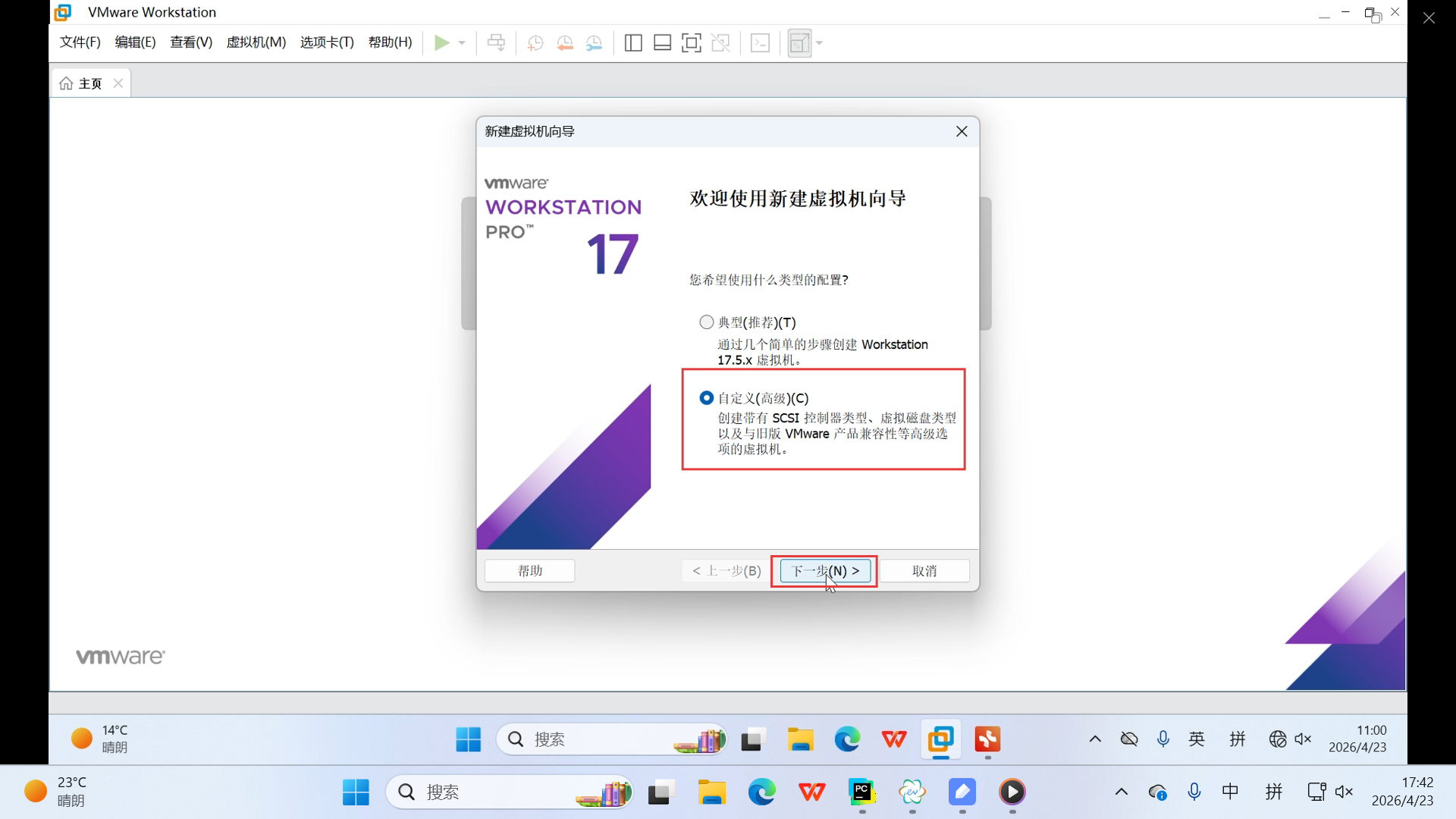
Task: Open the 文件(F) menu
Action: 80,42
